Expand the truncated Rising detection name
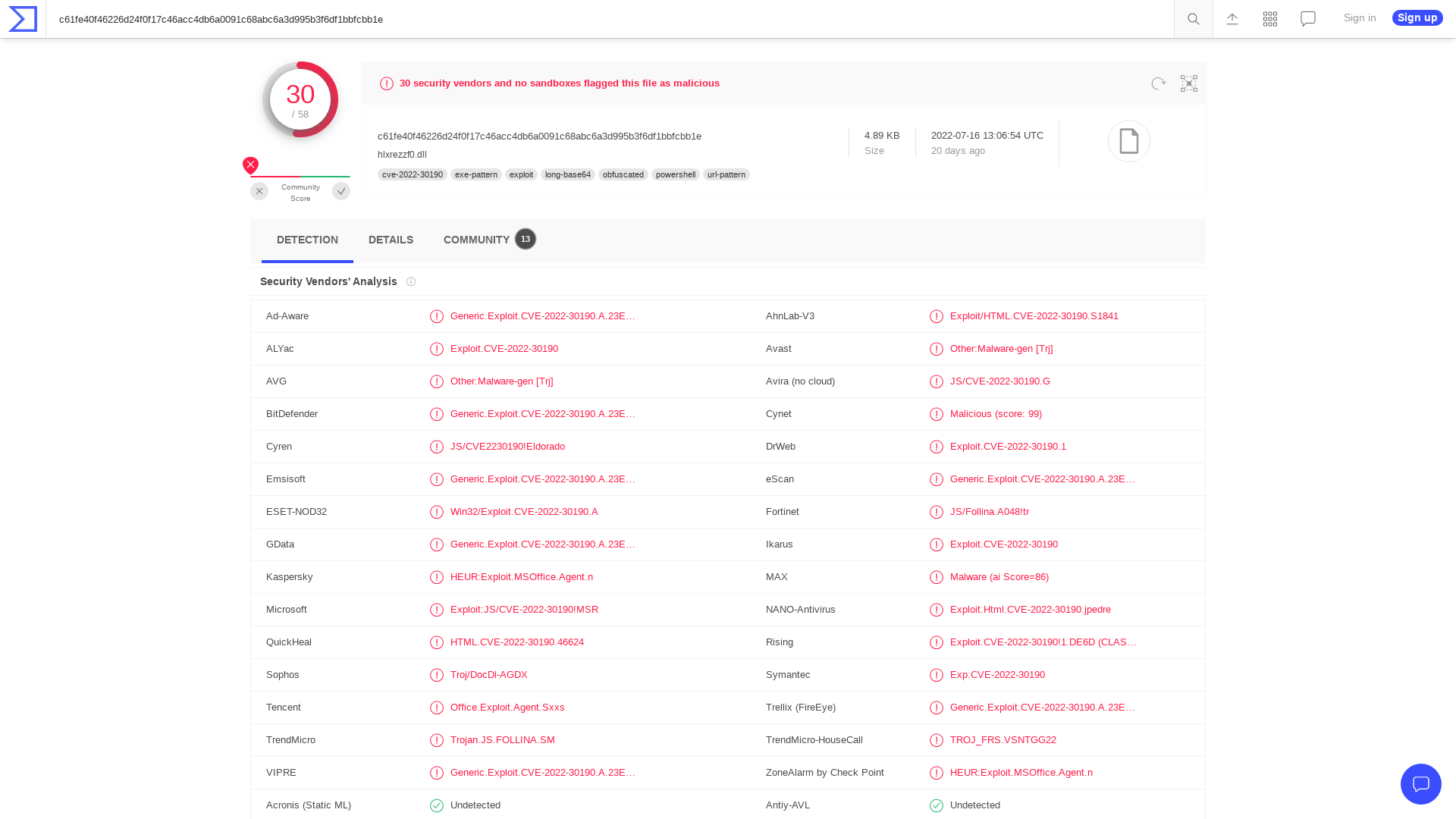 coord(1043,642)
